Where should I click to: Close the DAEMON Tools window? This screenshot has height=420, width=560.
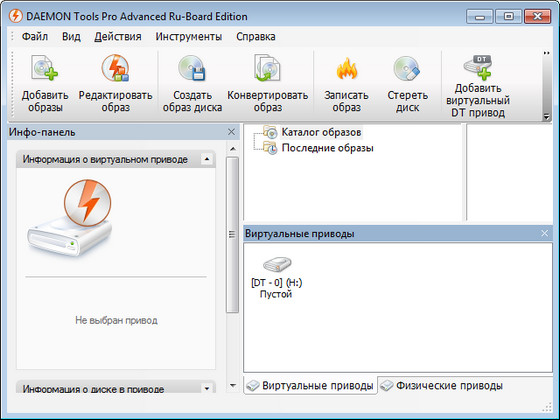pos(538,16)
